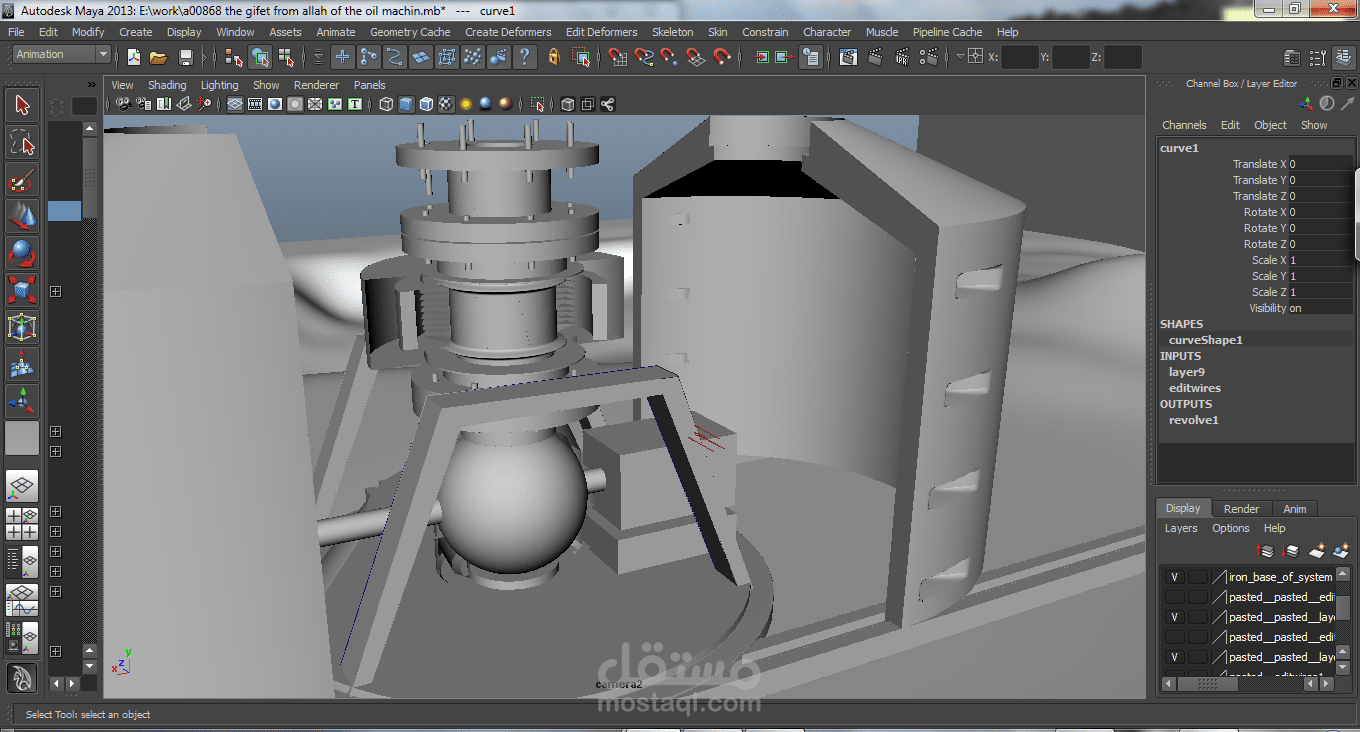Click the viewport wireframe cube icon
The width and height of the screenshot is (1360, 732).
coord(386,104)
